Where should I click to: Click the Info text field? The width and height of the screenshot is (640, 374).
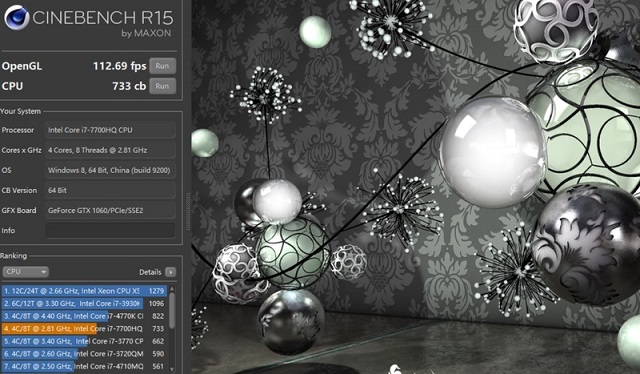point(110,230)
